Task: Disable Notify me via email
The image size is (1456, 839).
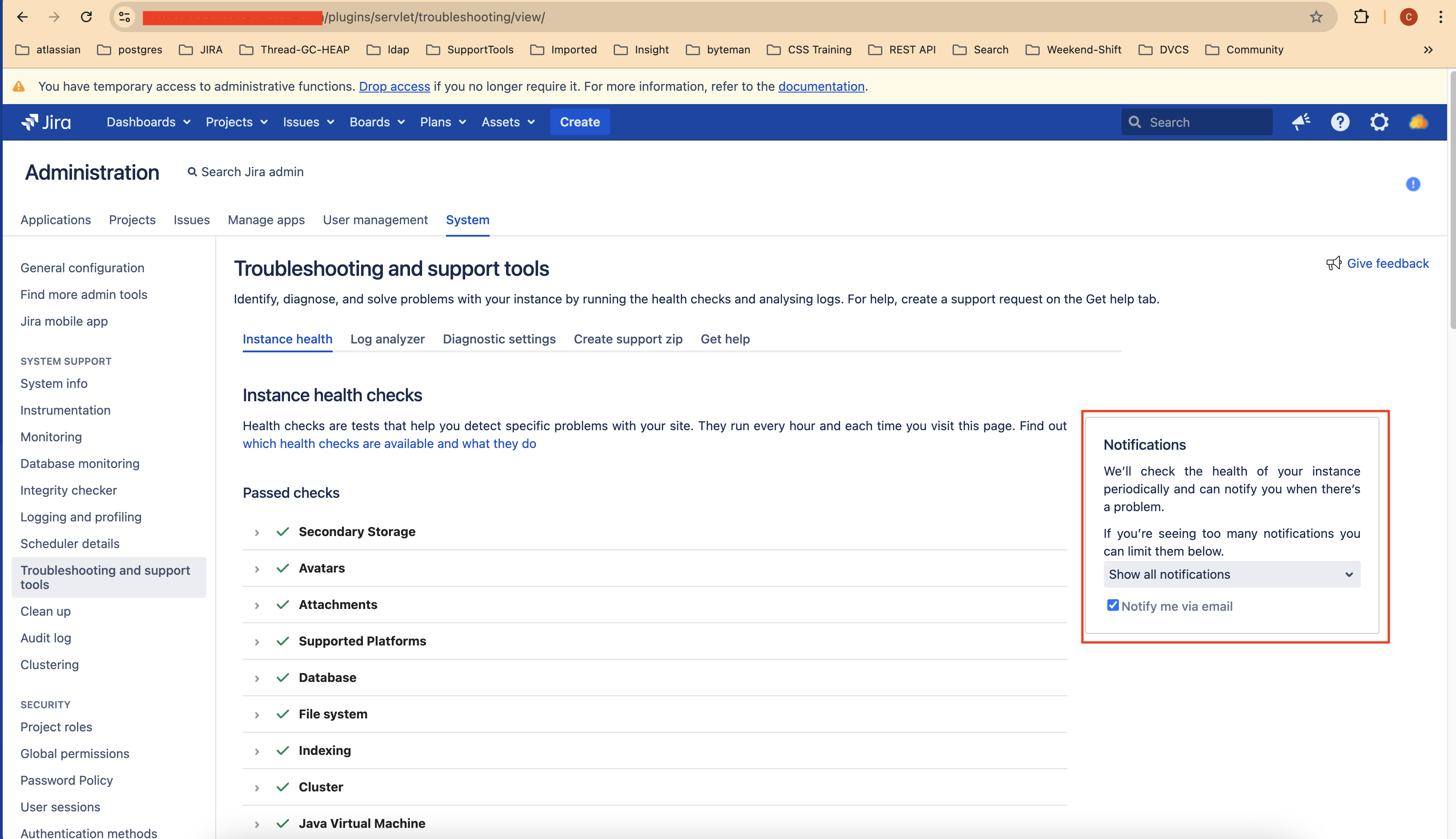Action: pyautogui.click(x=1112, y=605)
